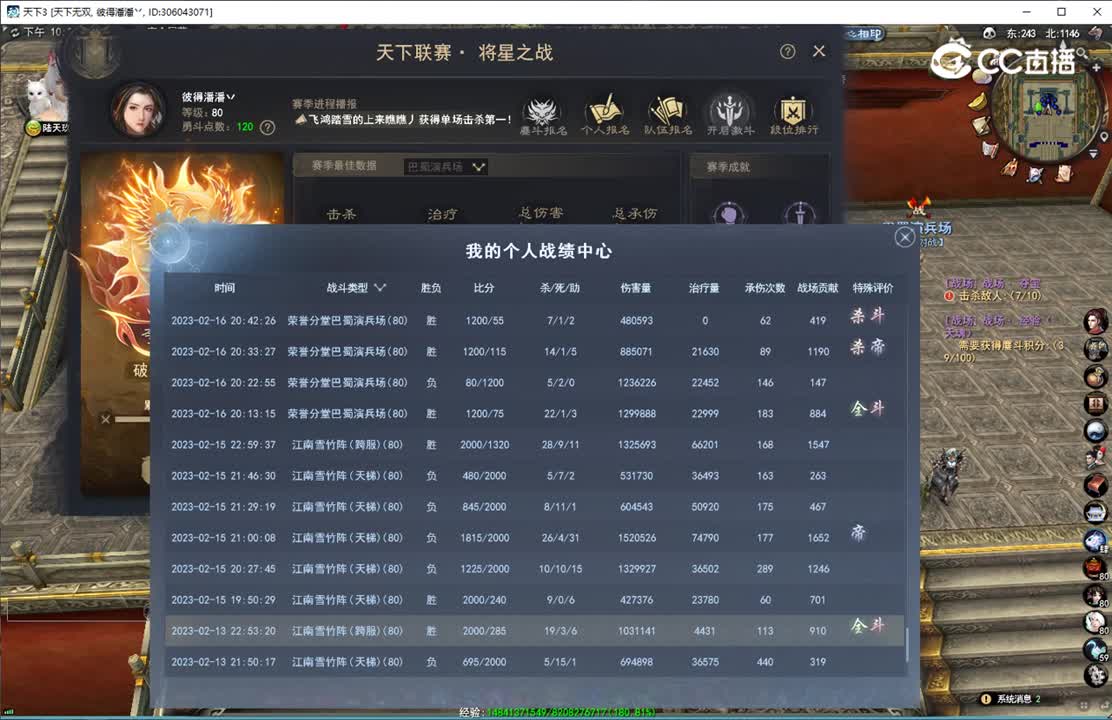Click the 需要获得鏖斗积分 quest entry

[x=1003, y=351]
